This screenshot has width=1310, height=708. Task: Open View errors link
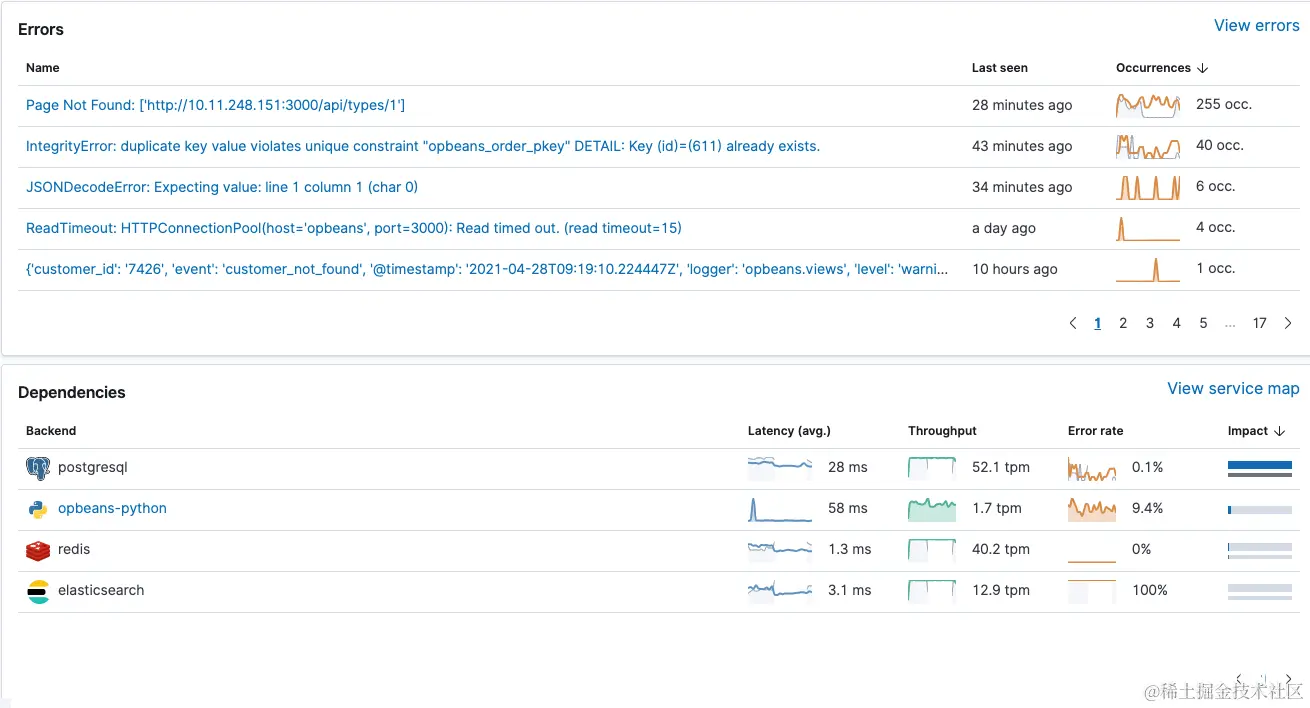[x=1256, y=26]
